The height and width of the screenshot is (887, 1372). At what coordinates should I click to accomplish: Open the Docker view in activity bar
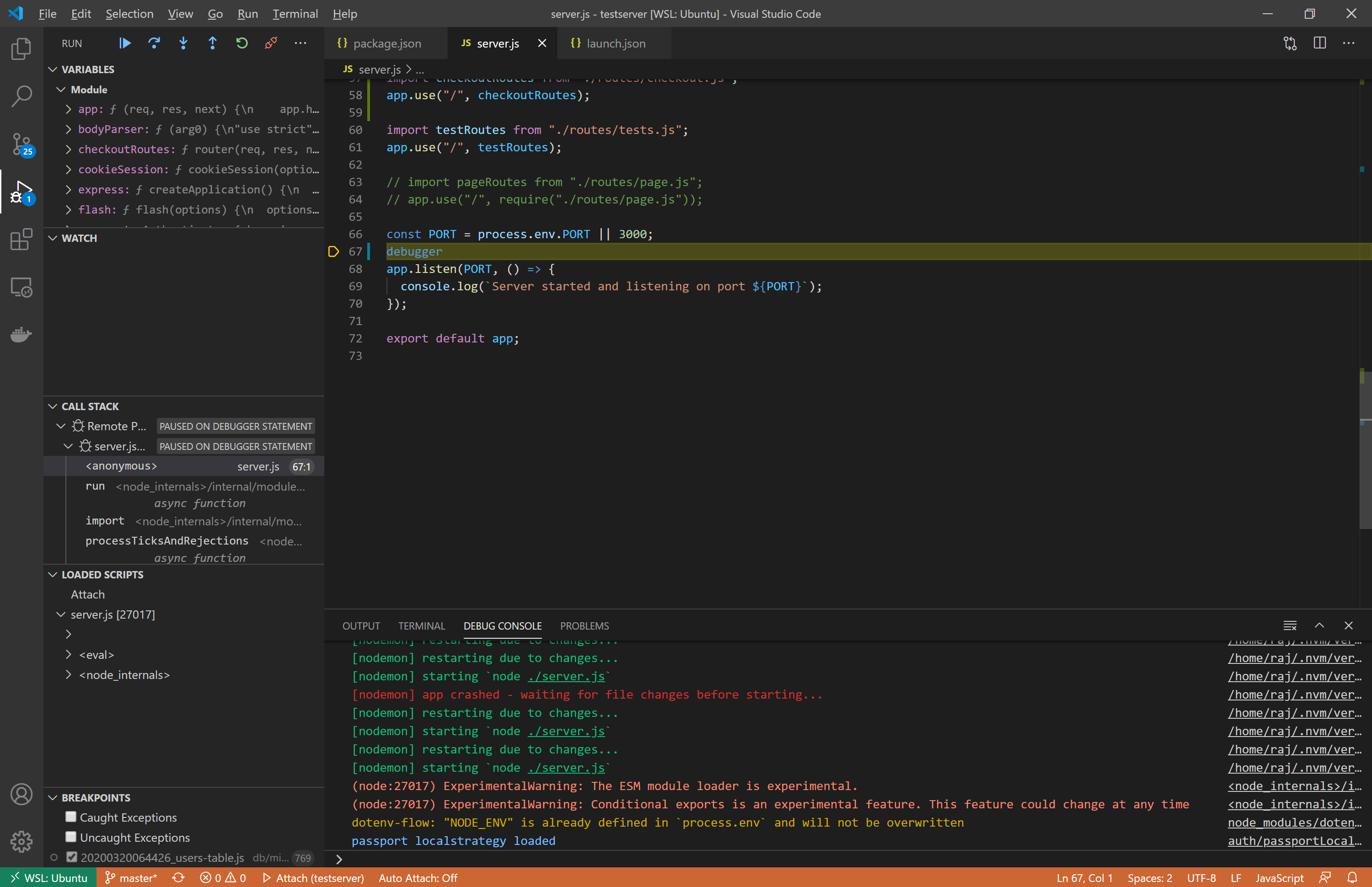tap(21, 334)
